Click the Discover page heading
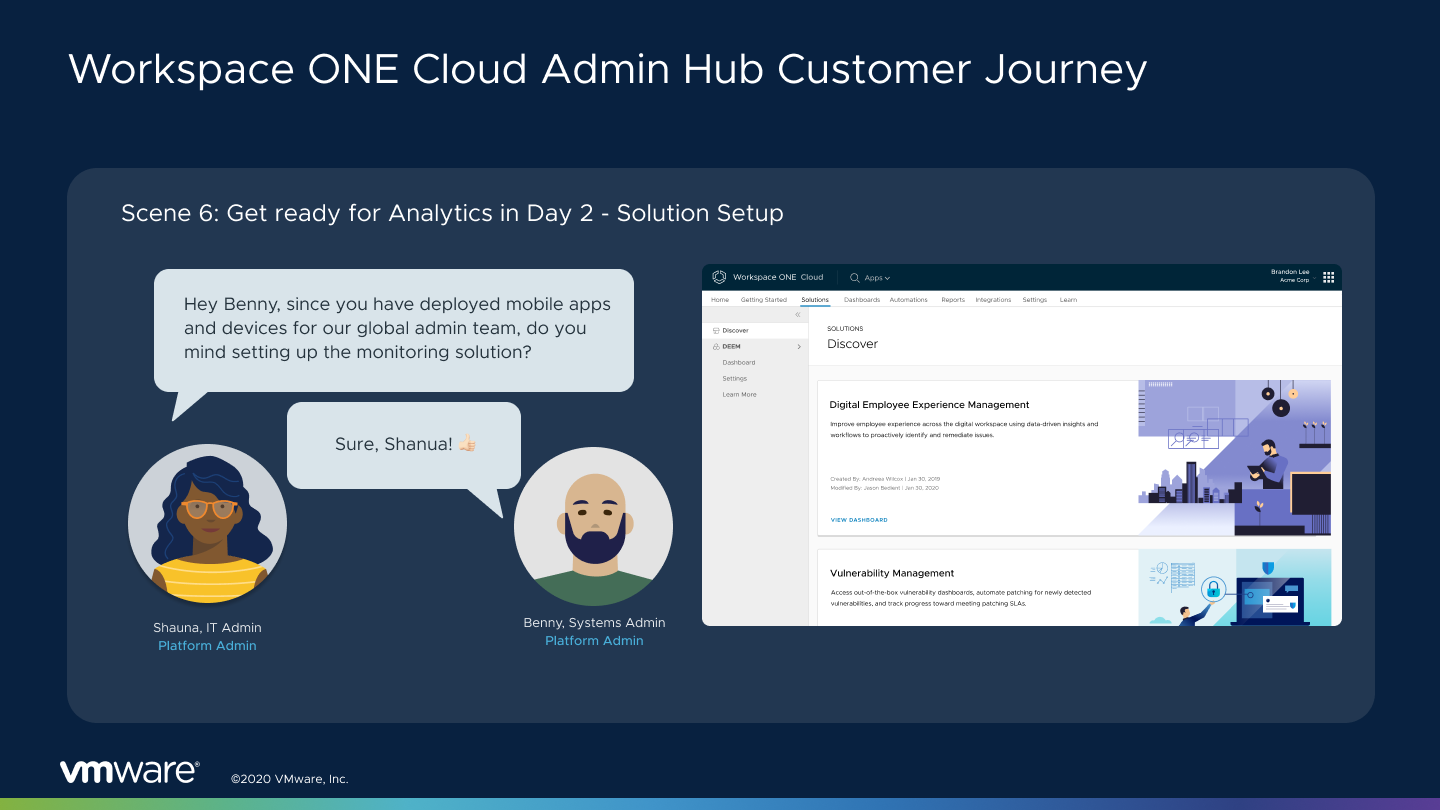This screenshot has width=1440, height=810. [852, 344]
